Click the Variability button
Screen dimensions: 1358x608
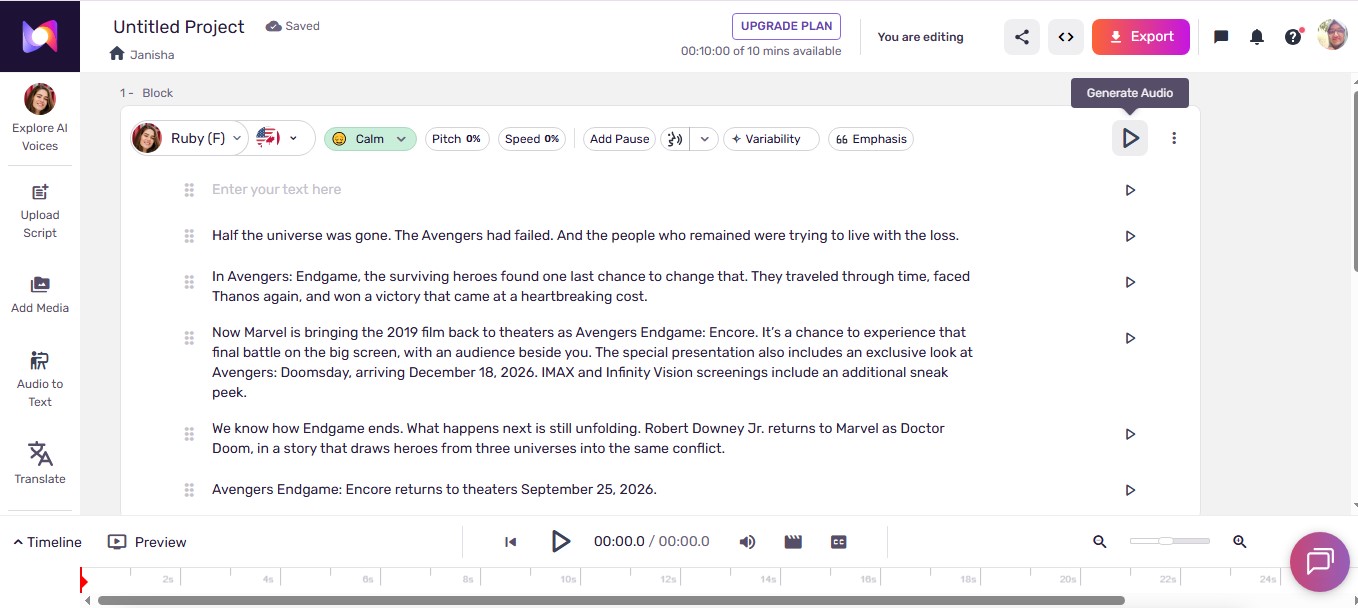pos(771,139)
